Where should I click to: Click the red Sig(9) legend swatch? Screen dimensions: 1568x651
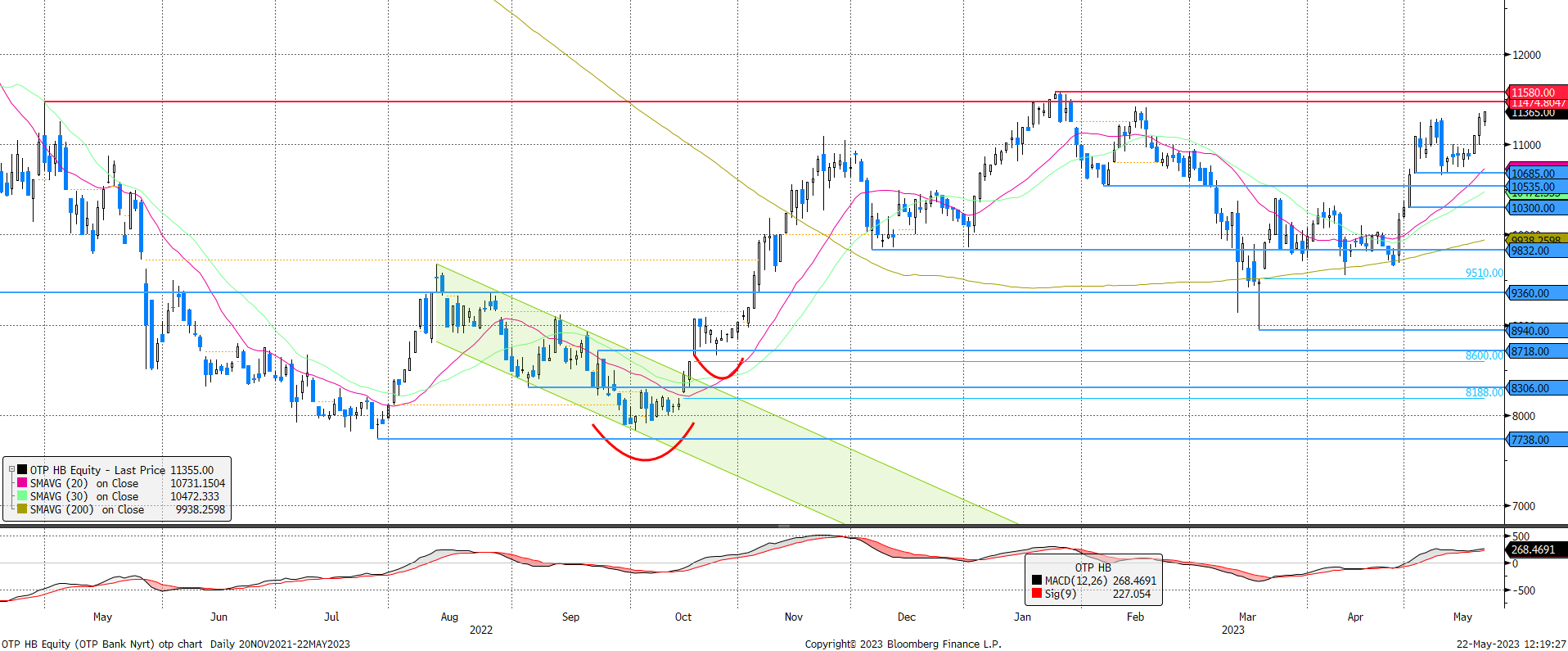click(1037, 594)
